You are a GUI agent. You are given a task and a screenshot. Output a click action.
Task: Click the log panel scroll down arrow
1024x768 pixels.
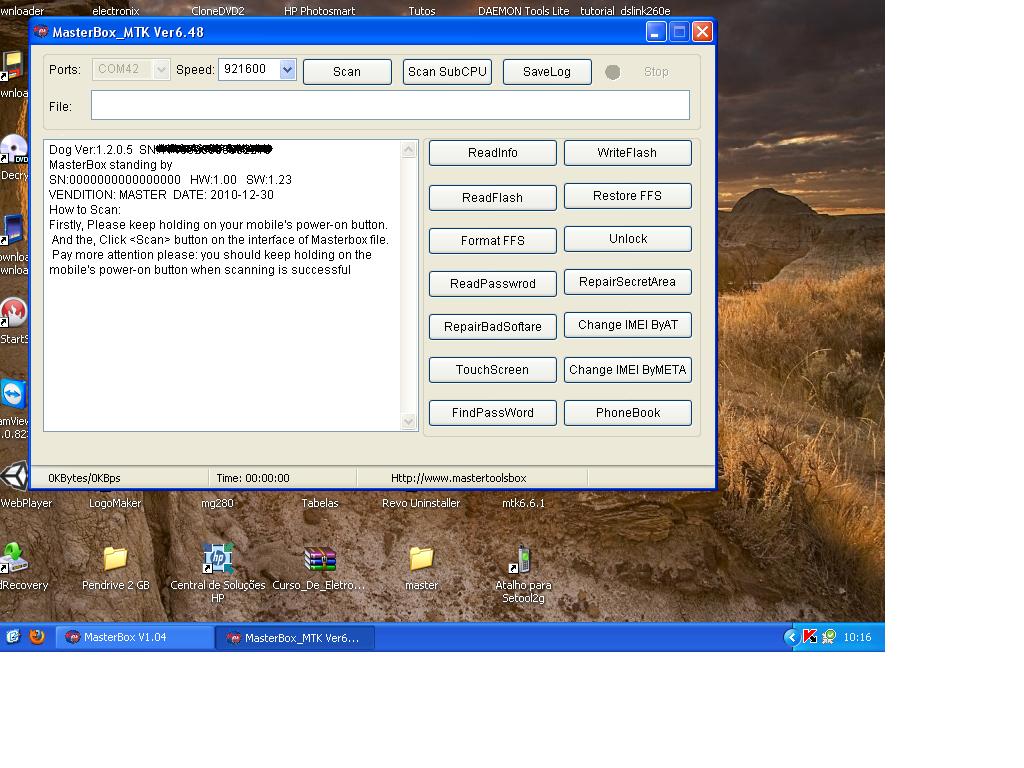point(408,423)
